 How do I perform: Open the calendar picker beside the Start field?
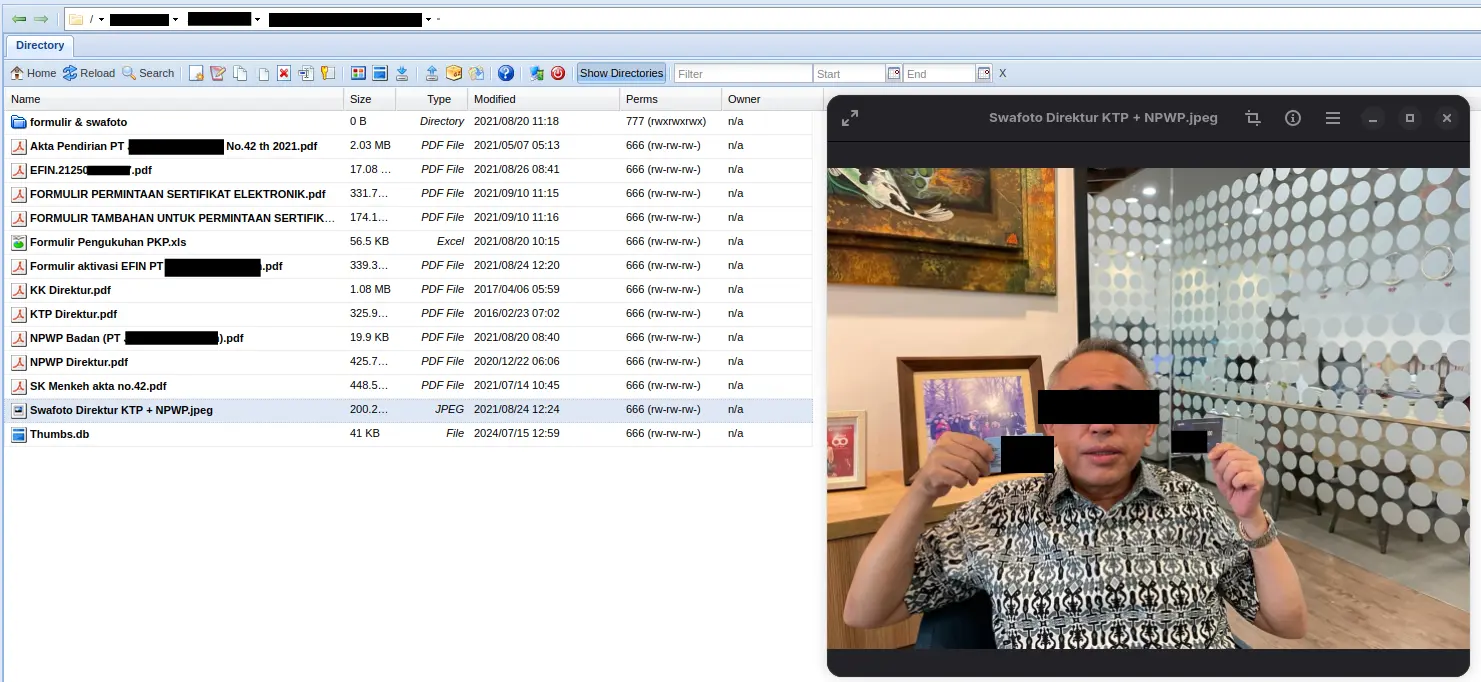894,73
